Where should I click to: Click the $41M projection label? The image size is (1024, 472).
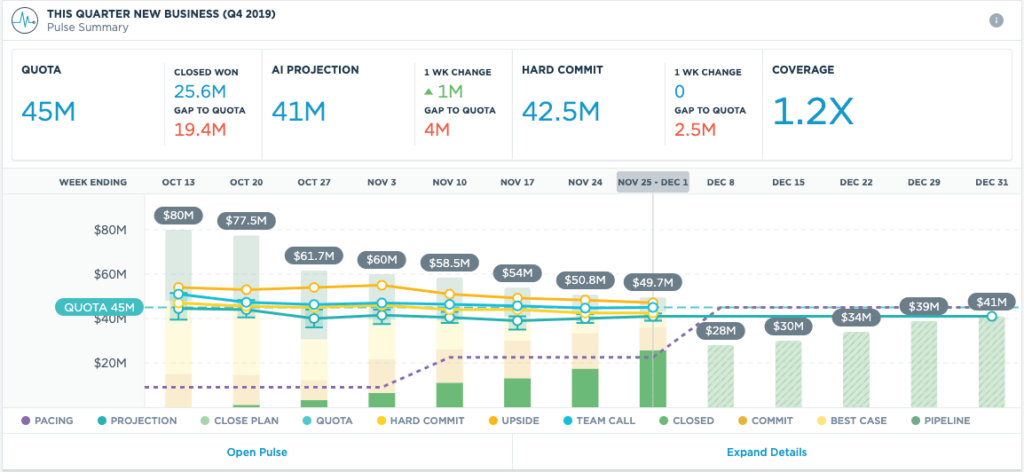point(992,302)
